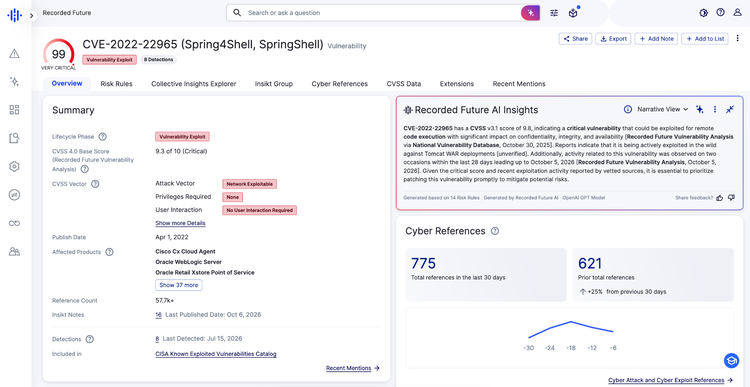The image size is (750, 387).
Task: Expand the sidebar with the chevron arrow
Action: [32, 15]
